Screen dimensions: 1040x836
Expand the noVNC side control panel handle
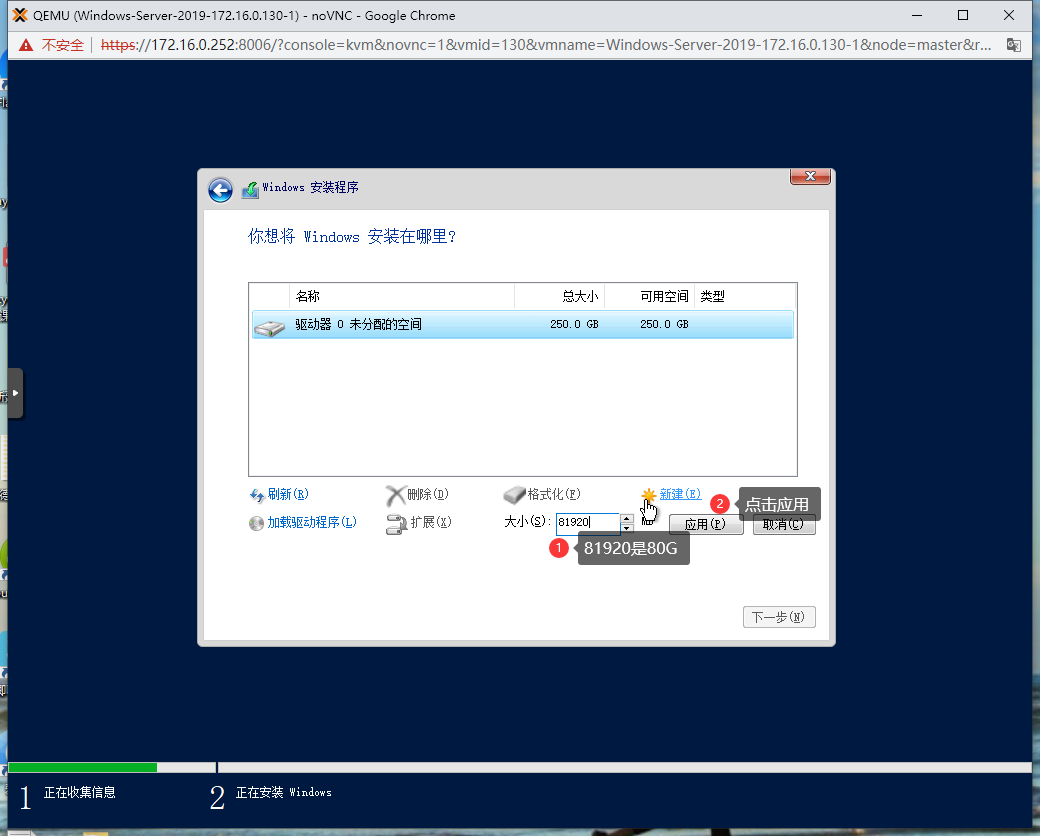click(x=15, y=393)
